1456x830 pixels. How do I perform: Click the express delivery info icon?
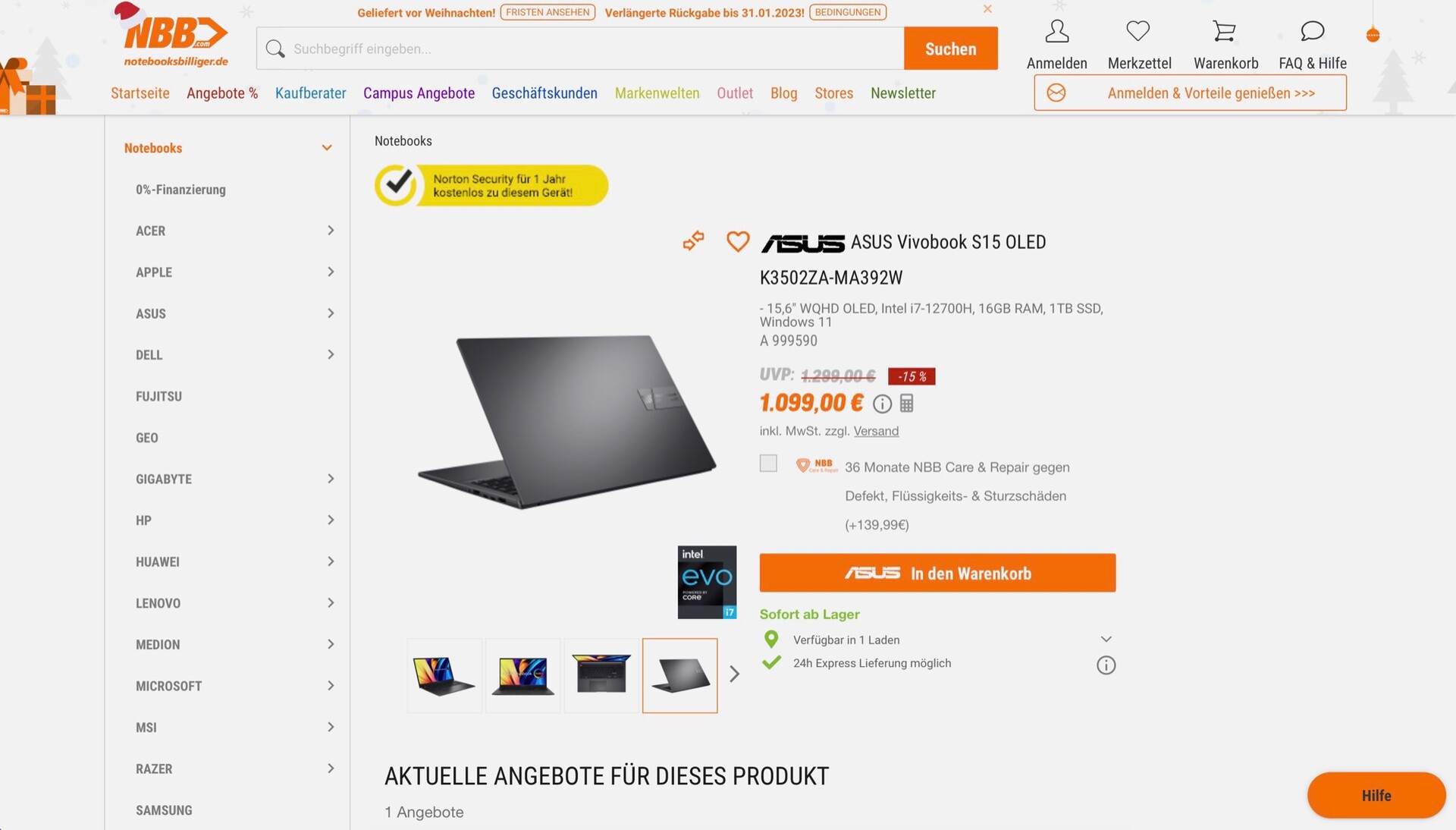pos(1106,665)
